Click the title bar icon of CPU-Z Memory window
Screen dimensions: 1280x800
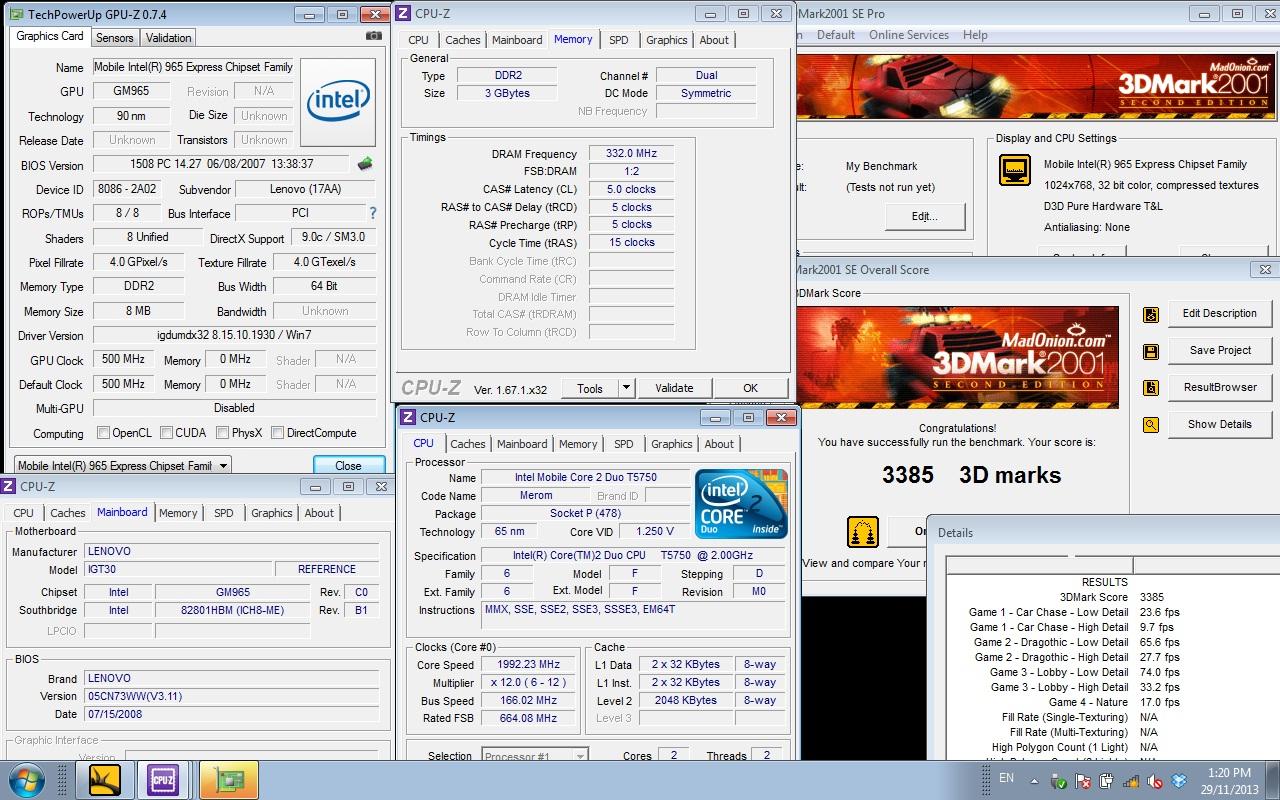404,13
